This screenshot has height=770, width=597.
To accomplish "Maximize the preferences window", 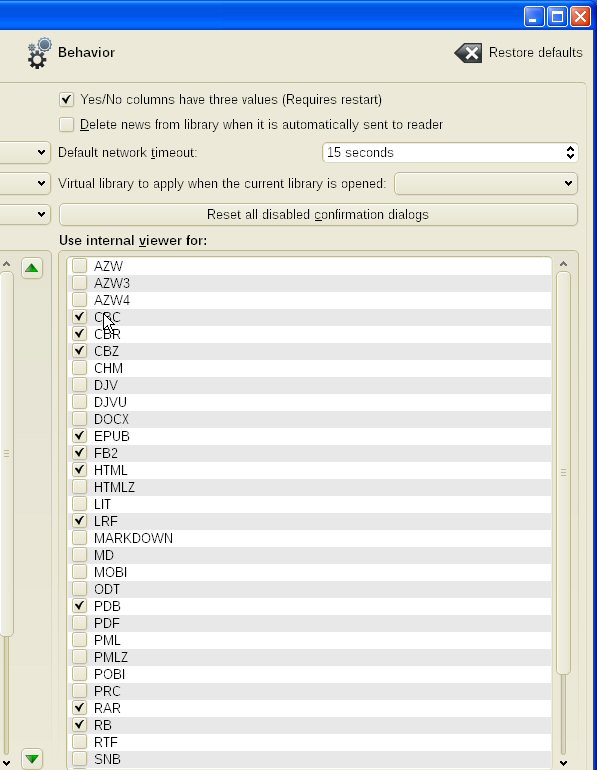I will coord(557,17).
